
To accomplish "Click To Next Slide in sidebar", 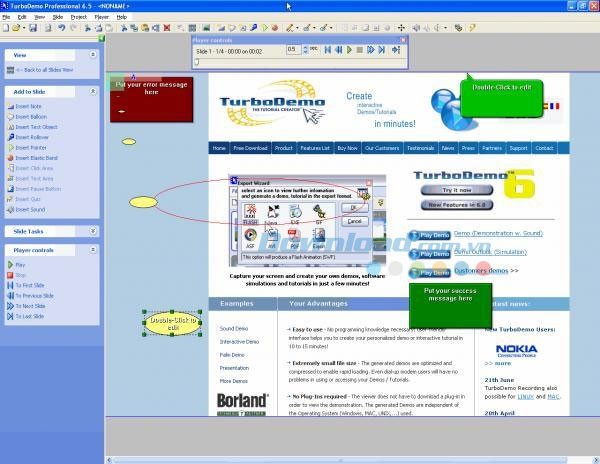I will pos(26,306).
